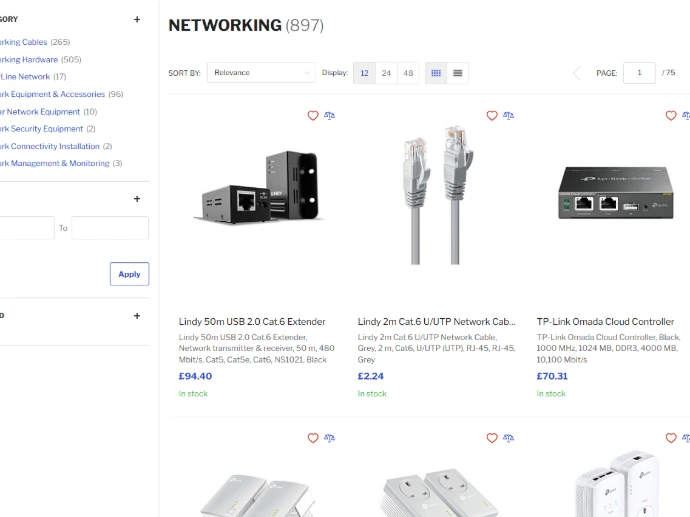Add Lindy 50m USB Extender to wishlist

click(x=313, y=116)
